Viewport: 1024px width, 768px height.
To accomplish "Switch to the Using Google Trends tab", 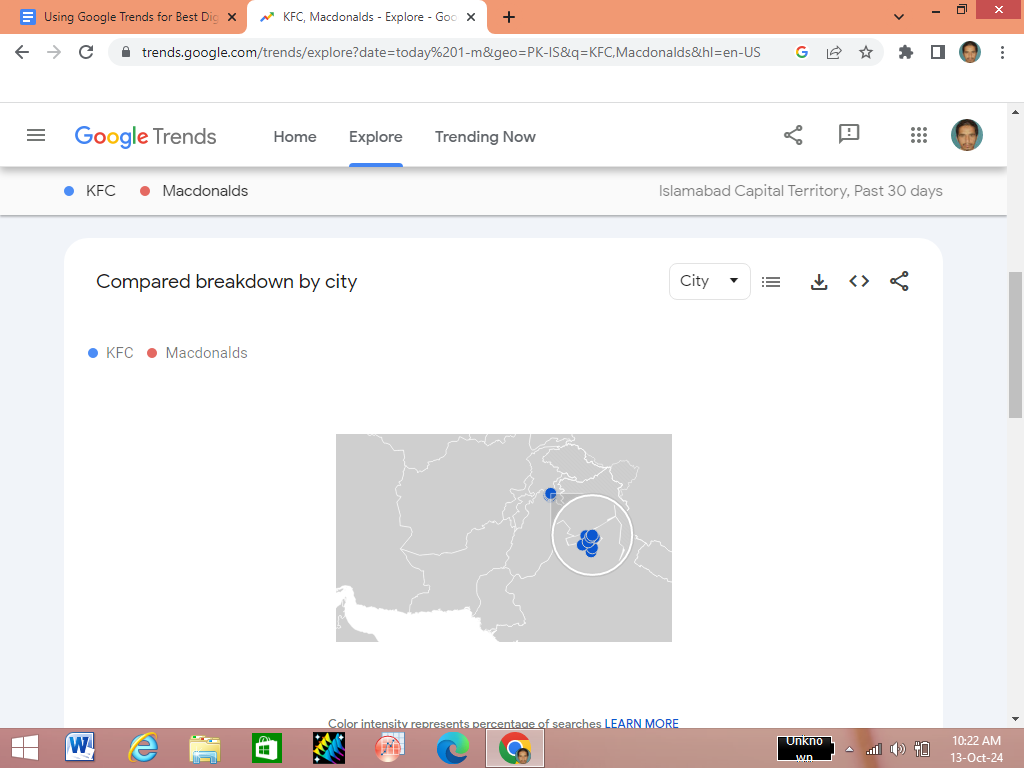I will [125, 17].
